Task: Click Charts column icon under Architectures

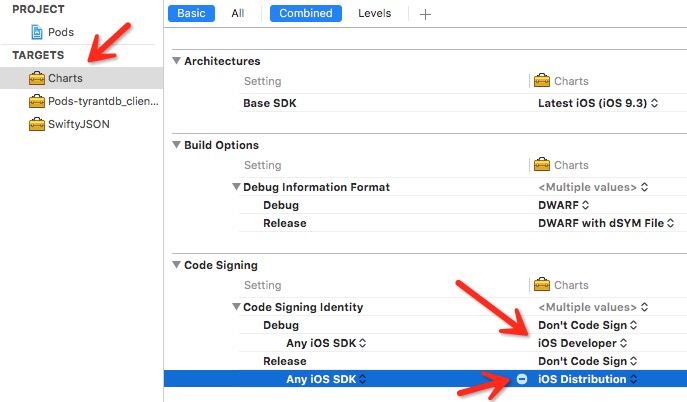Action: (542, 81)
